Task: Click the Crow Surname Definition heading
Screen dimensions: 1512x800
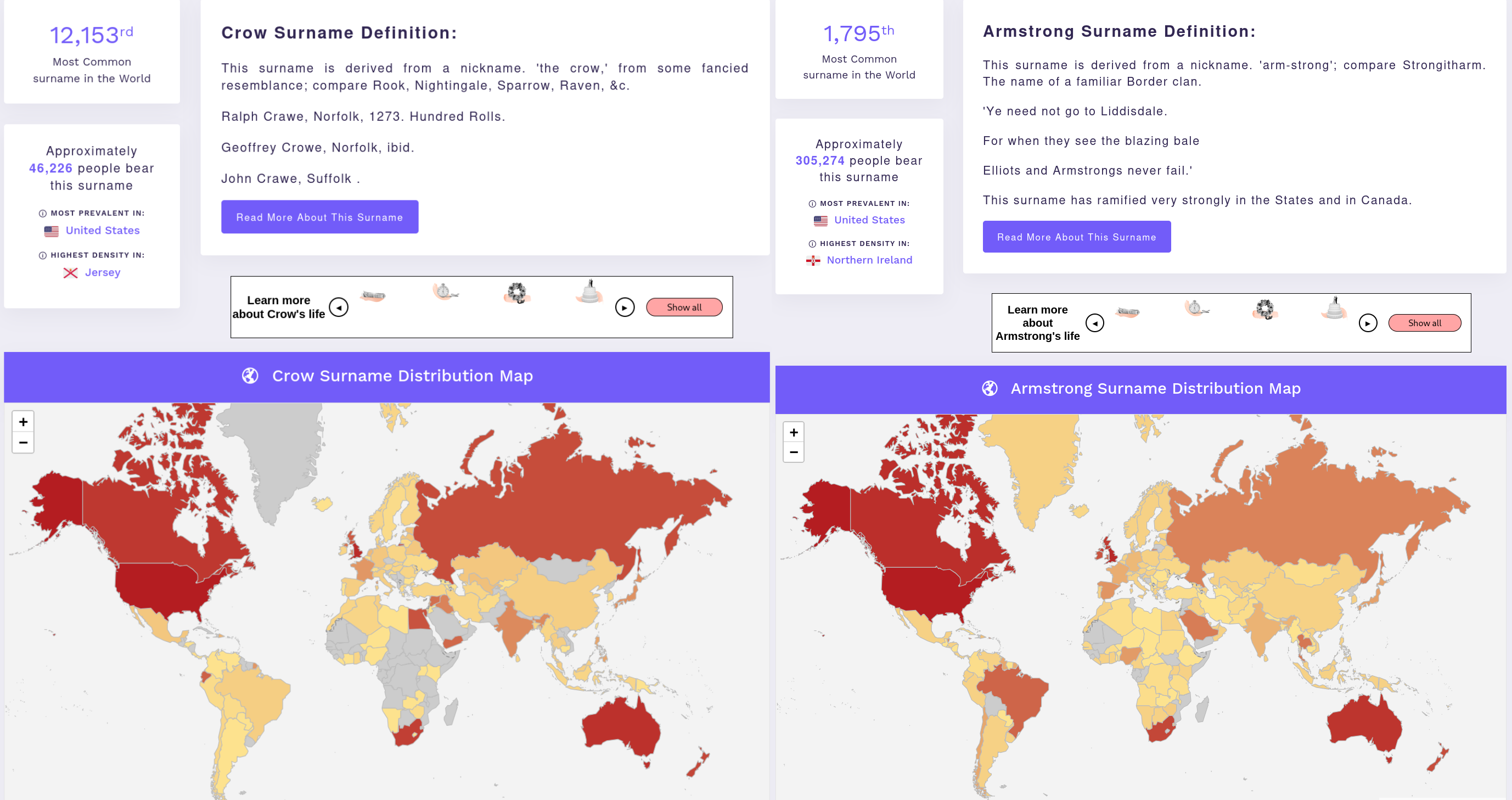Action: tap(339, 33)
